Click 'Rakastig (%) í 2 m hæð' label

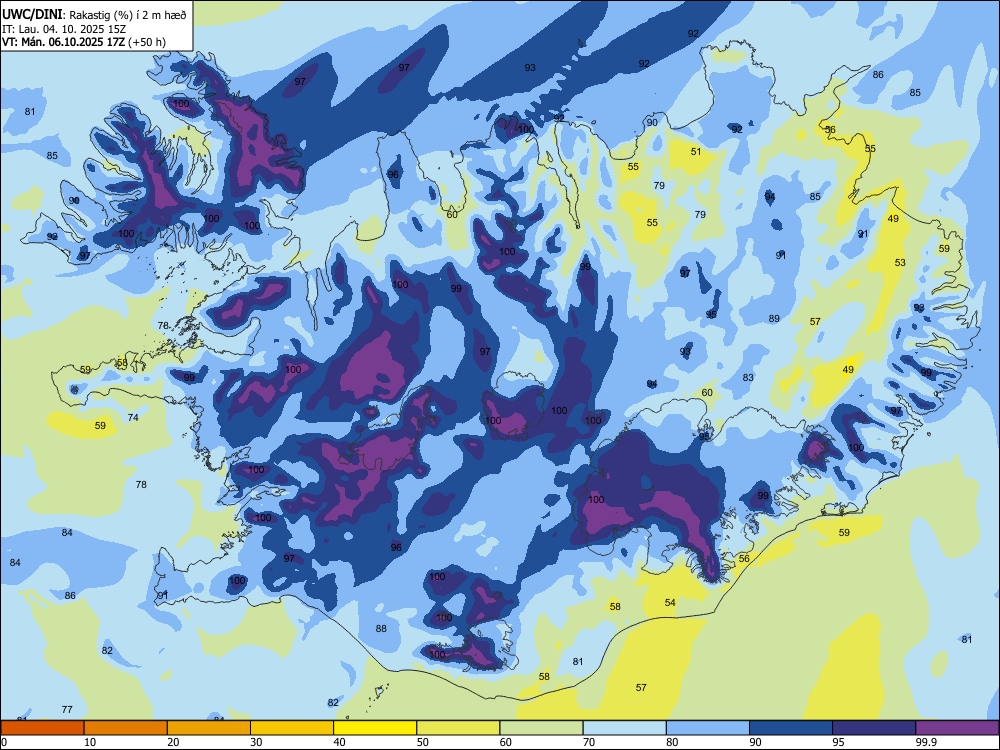coord(128,15)
